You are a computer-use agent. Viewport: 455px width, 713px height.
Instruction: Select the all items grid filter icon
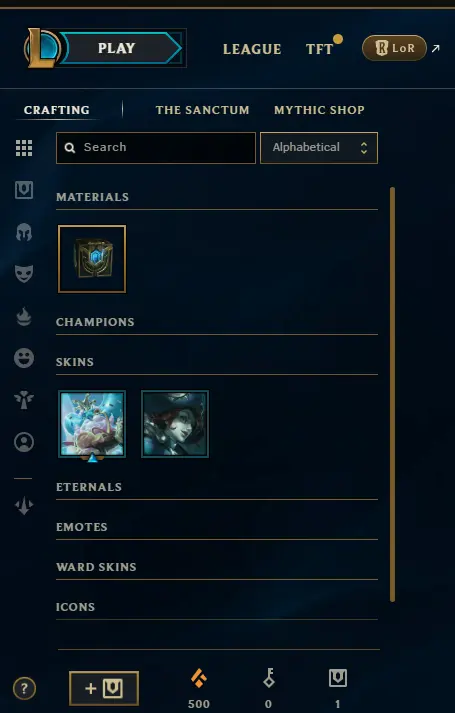pyautogui.click(x=24, y=148)
